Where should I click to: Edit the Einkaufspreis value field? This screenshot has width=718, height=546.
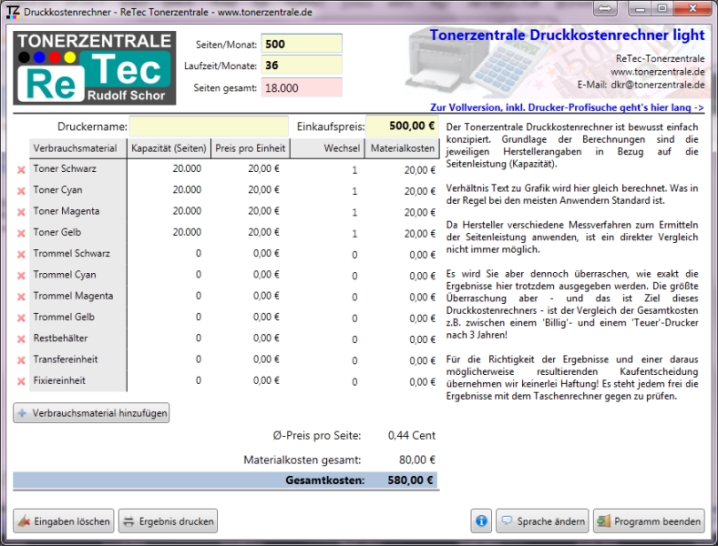pyautogui.click(x=401, y=127)
